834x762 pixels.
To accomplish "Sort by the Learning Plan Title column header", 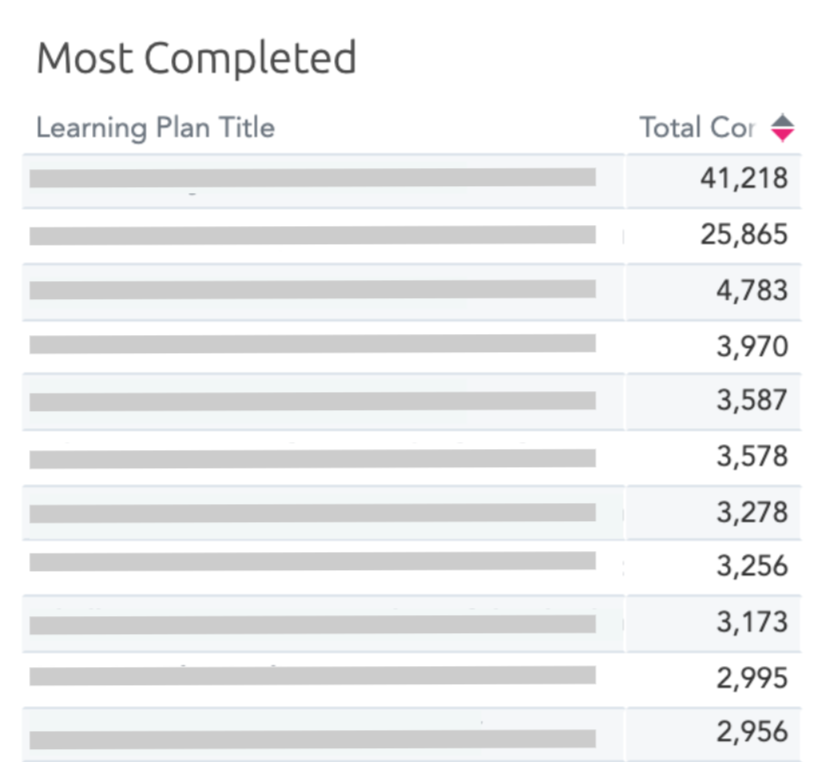I will tap(155, 128).
